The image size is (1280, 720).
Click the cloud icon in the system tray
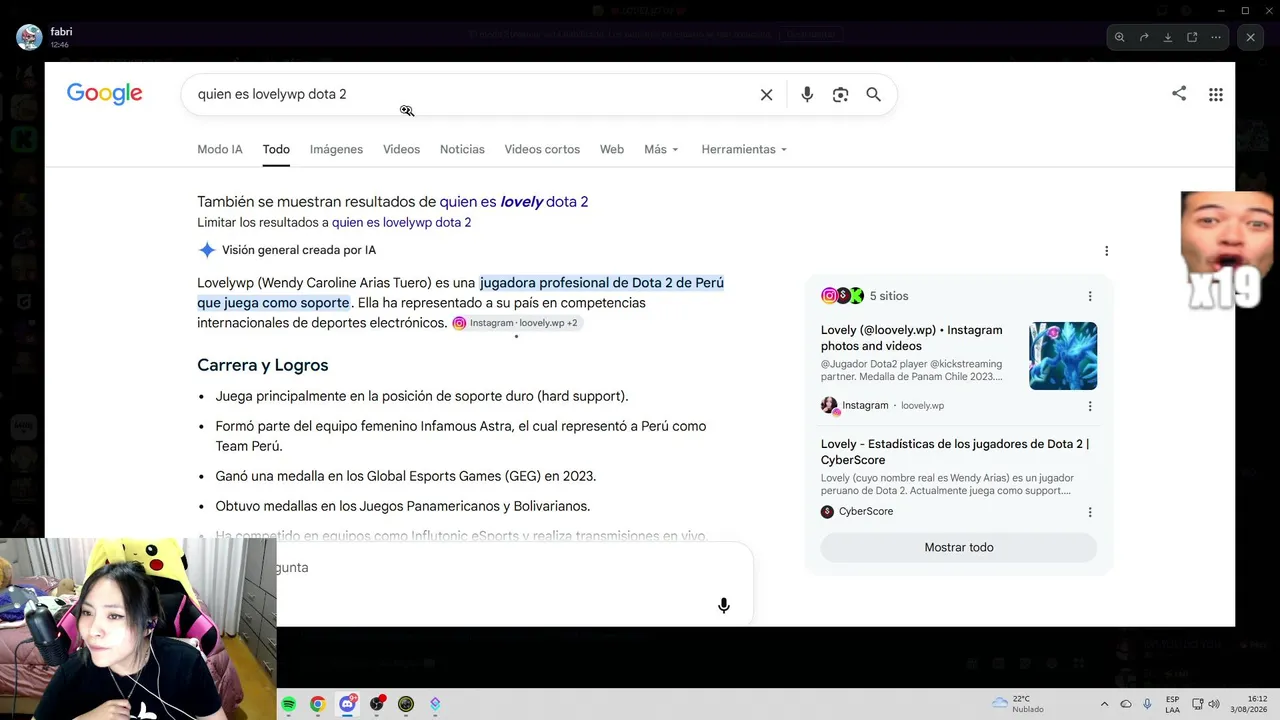point(1126,704)
